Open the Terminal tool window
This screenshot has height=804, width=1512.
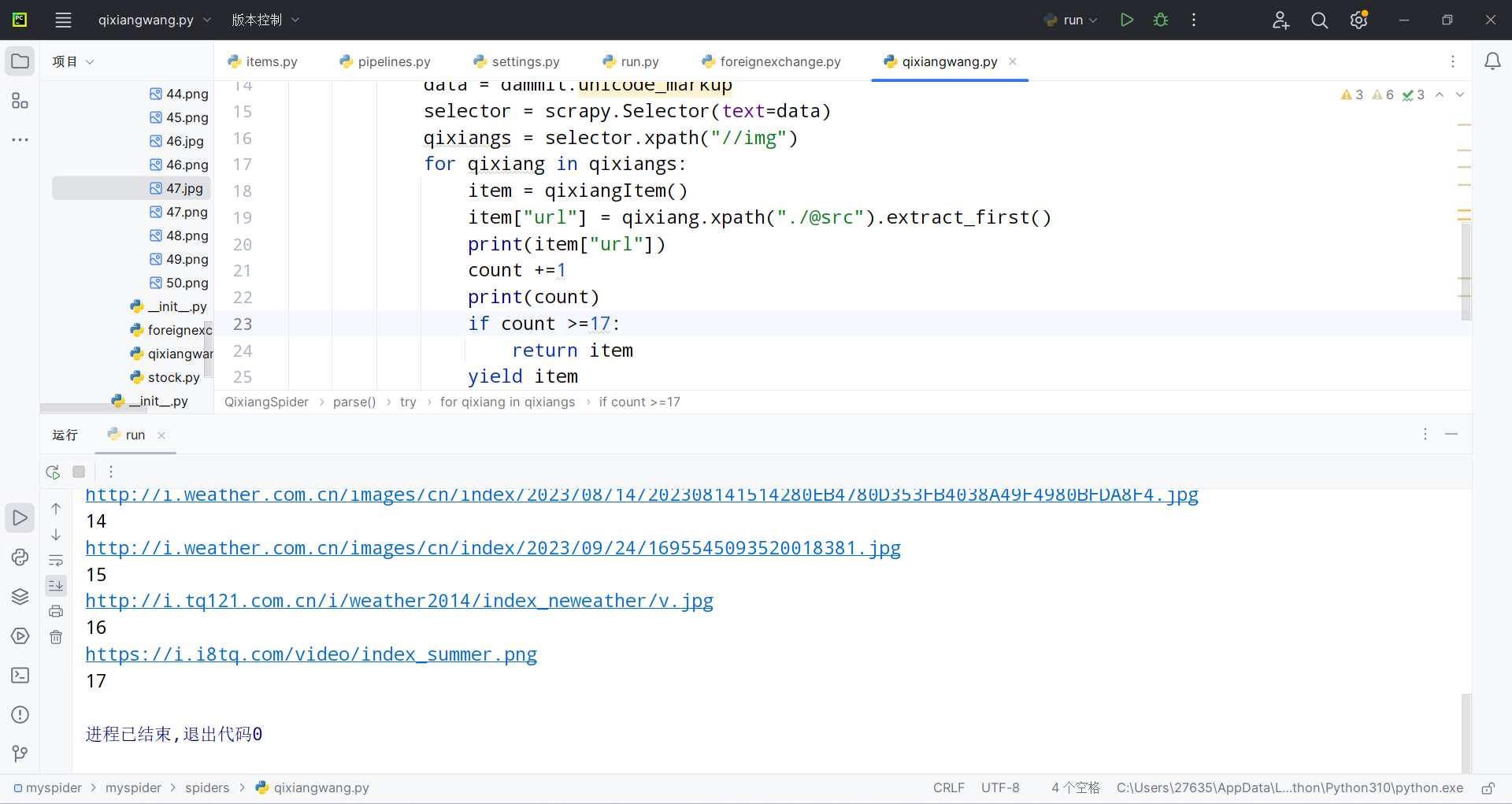click(x=20, y=676)
